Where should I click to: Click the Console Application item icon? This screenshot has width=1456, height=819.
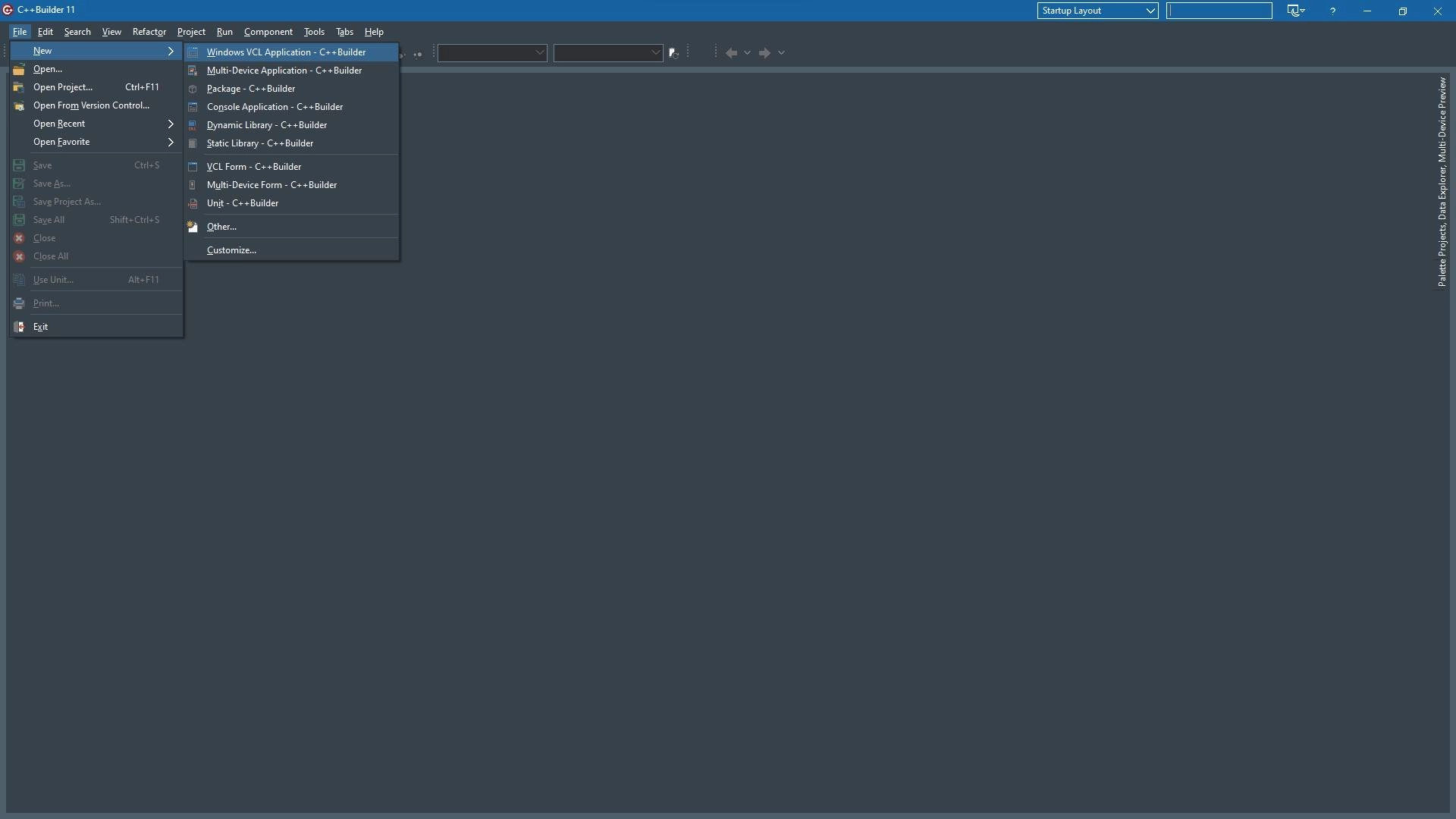(x=193, y=107)
